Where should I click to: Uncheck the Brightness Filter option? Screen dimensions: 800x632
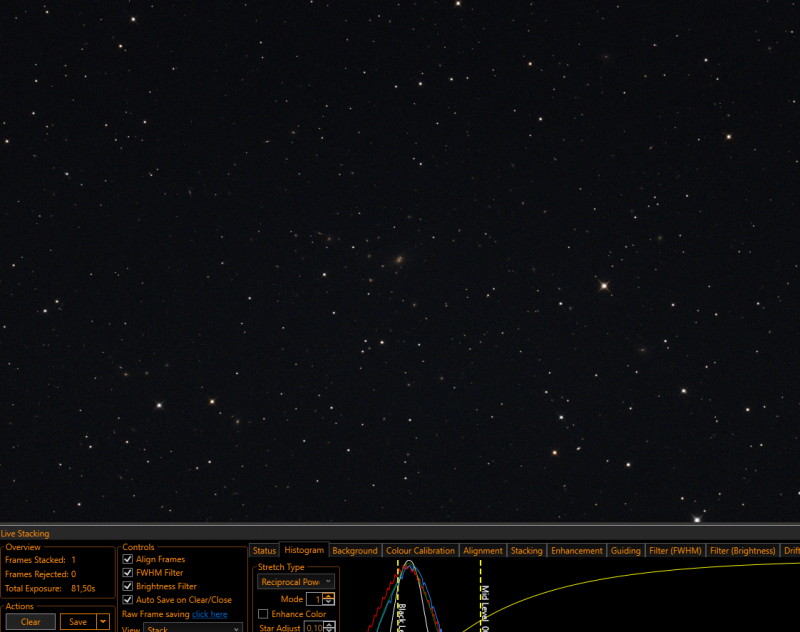pos(128,586)
